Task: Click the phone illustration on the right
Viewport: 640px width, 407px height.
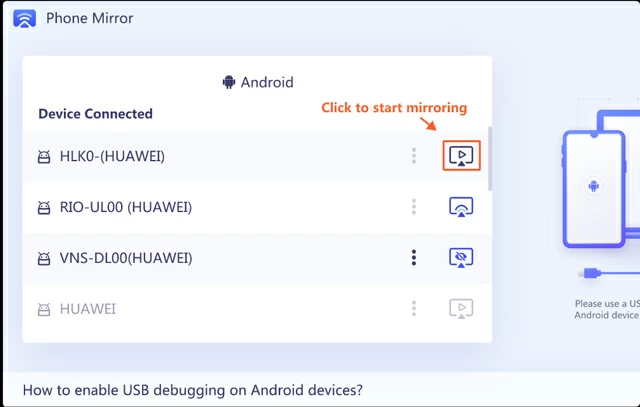Action: pos(593,187)
